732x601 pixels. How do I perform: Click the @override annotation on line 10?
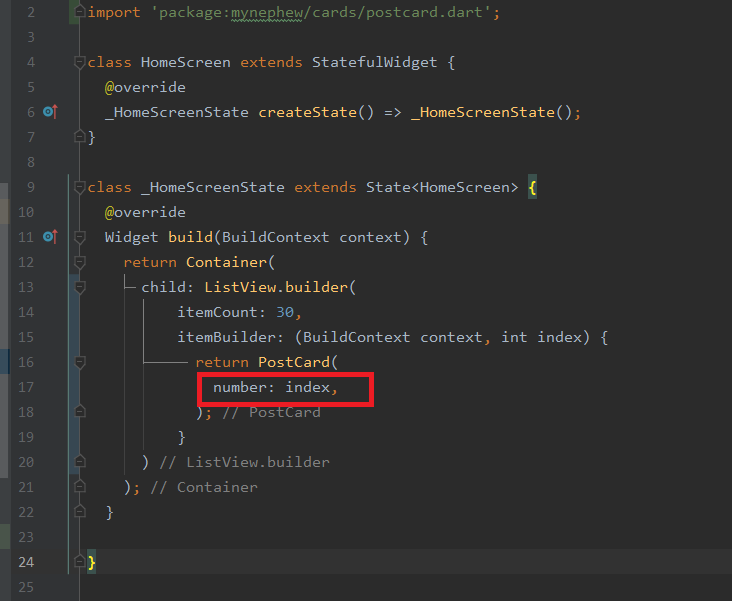(x=145, y=212)
